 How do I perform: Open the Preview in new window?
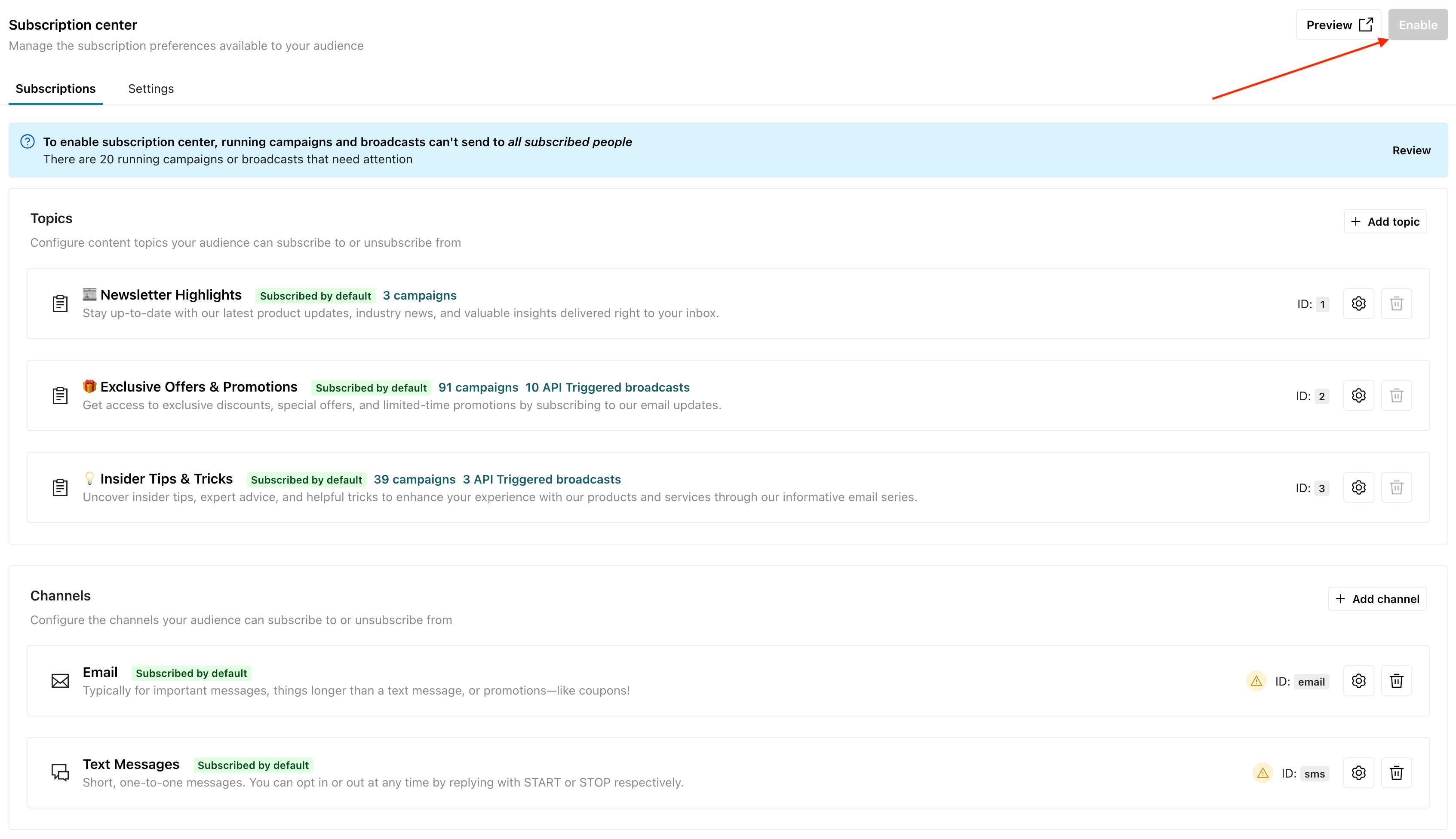tap(1338, 24)
